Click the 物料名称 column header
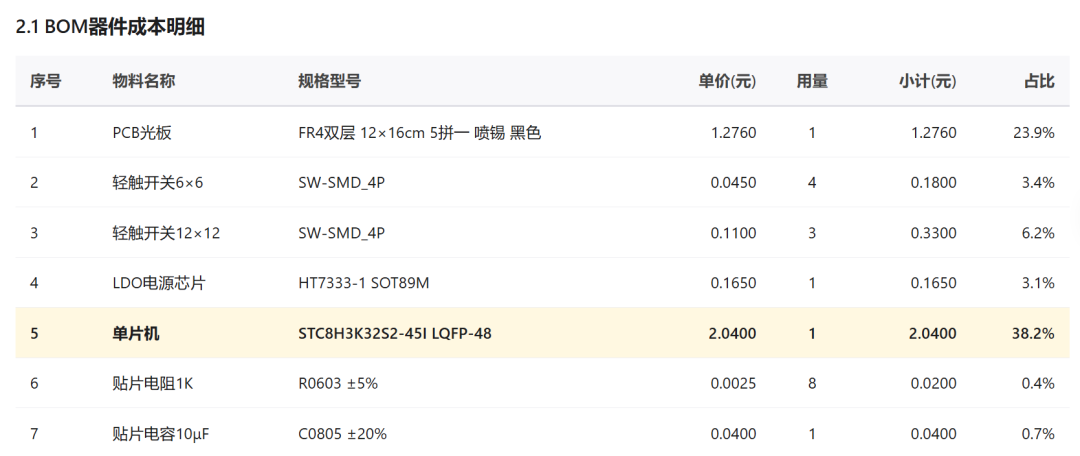This screenshot has width=1080, height=456. coord(143,81)
